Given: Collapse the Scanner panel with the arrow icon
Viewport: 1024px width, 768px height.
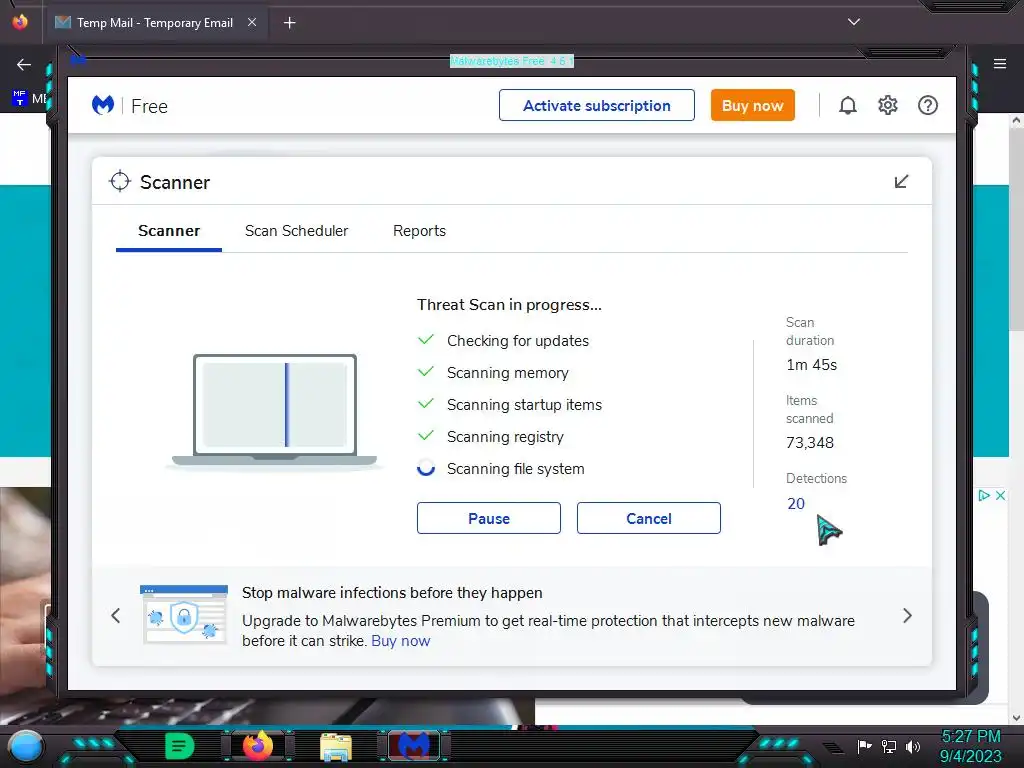Looking at the screenshot, I should (901, 182).
